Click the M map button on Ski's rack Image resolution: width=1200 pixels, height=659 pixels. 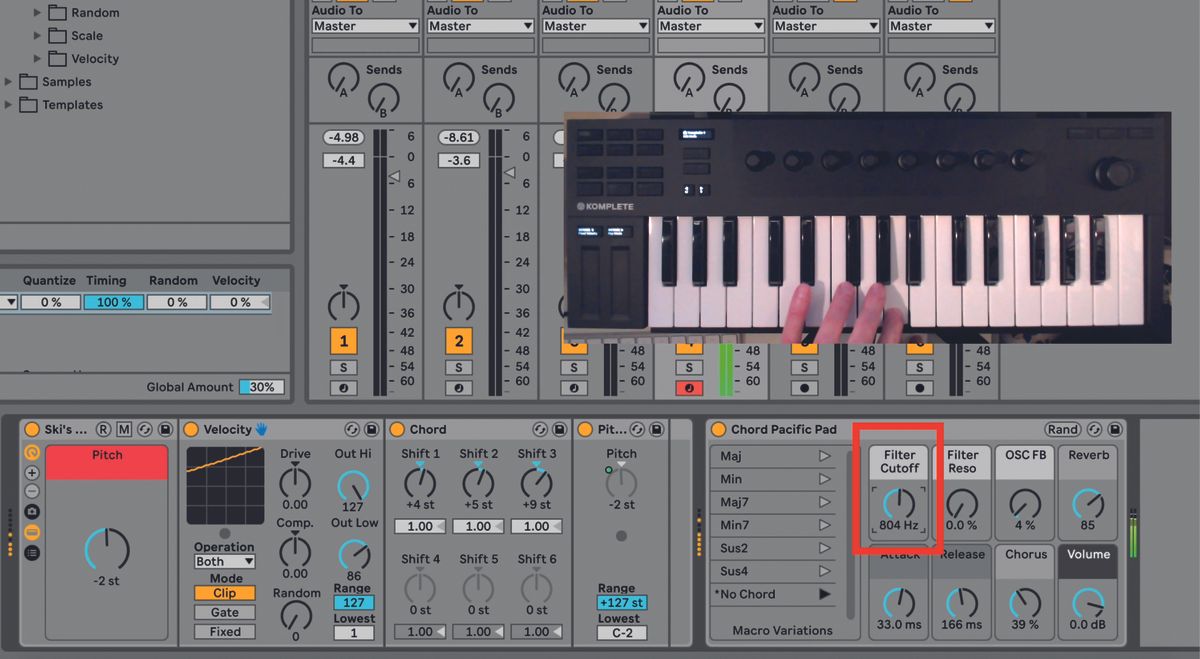[x=124, y=430]
